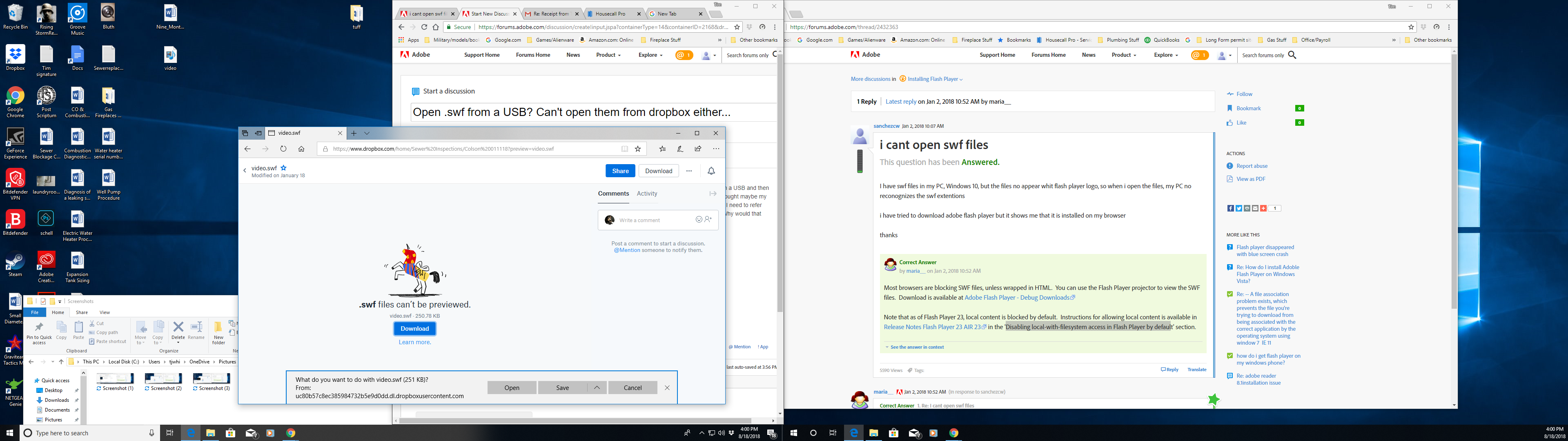This screenshot has width=1568, height=441.
Task: Go to Edge home page icon
Action: click(301, 149)
